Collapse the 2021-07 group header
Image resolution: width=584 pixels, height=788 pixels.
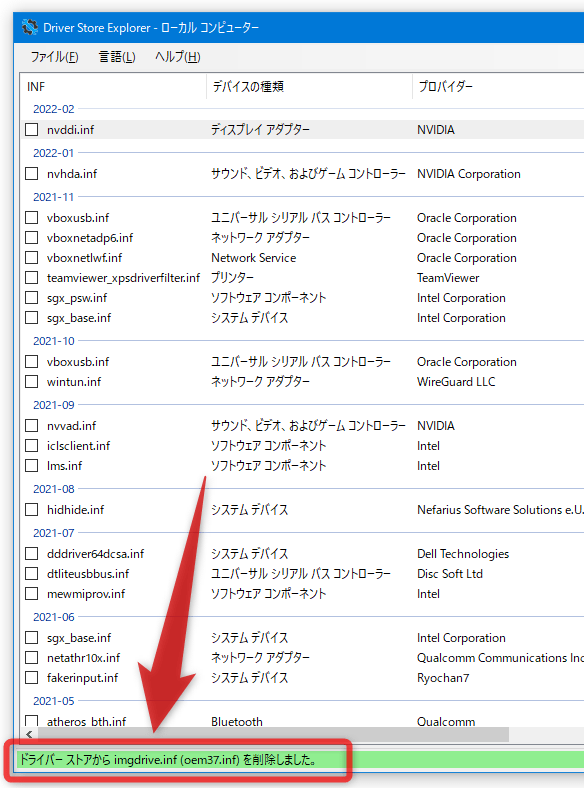pos(54,533)
